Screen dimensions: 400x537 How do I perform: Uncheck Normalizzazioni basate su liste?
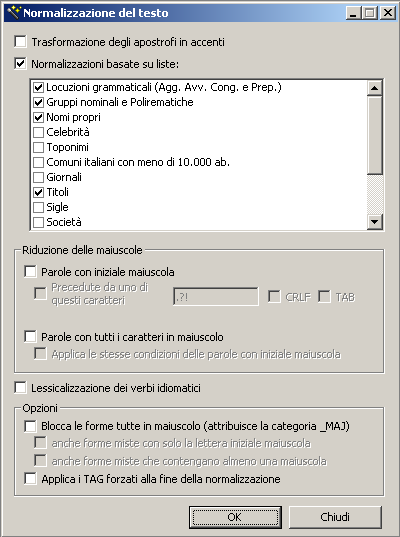pyautogui.click(x=21, y=64)
